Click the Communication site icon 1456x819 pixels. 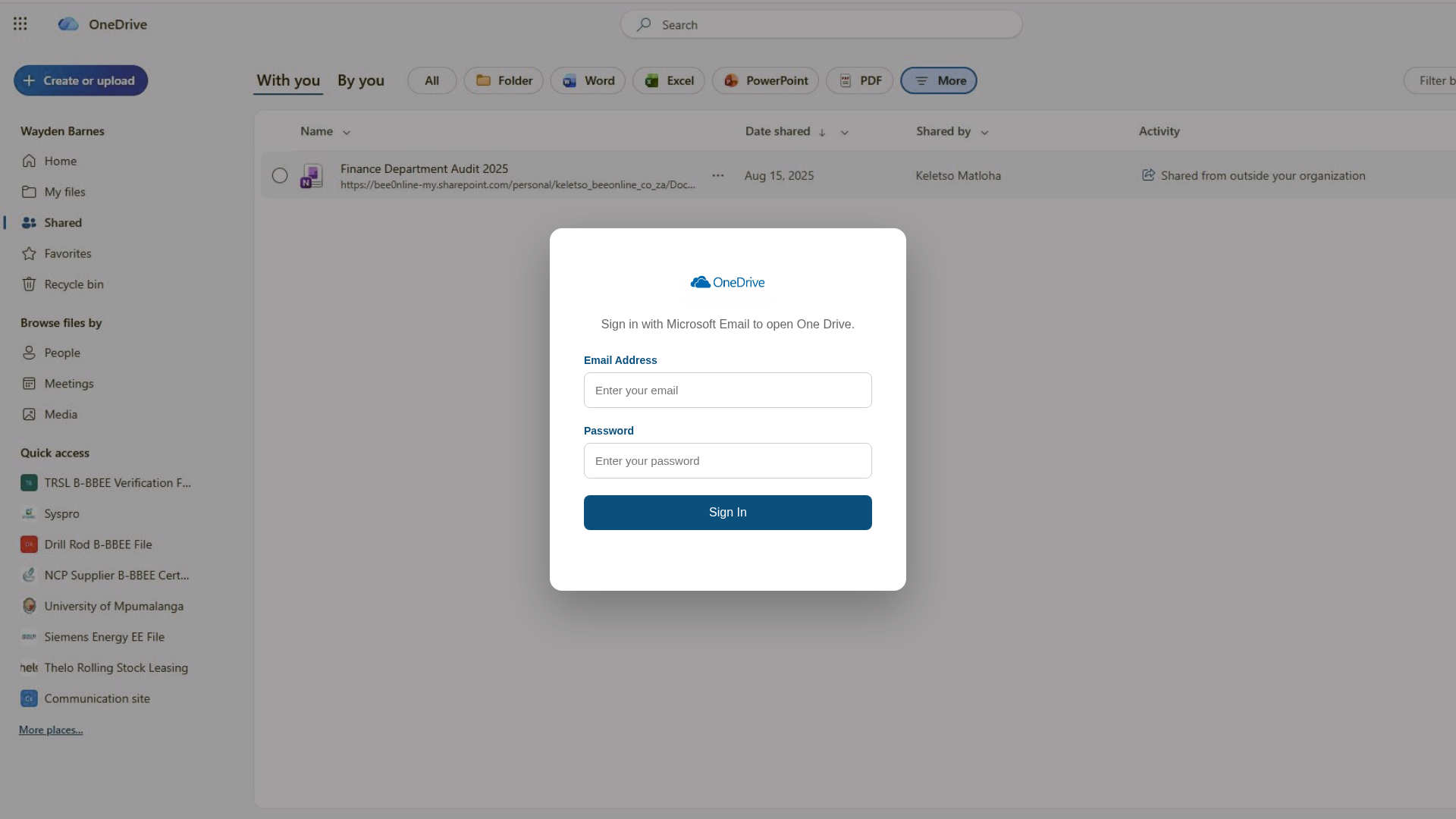point(29,699)
